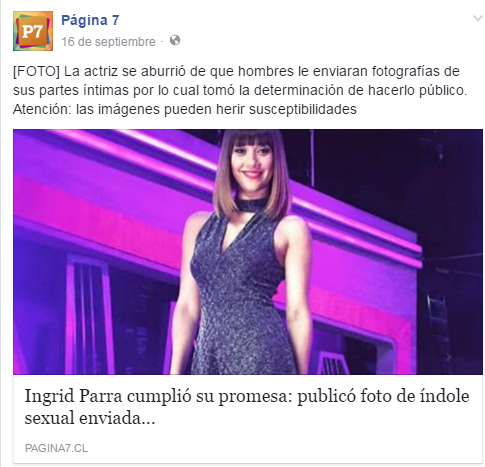Click the orange P7 logo square
Image resolution: width=485 pixels, height=467 pixels.
pyautogui.click(x=33, y=32)
